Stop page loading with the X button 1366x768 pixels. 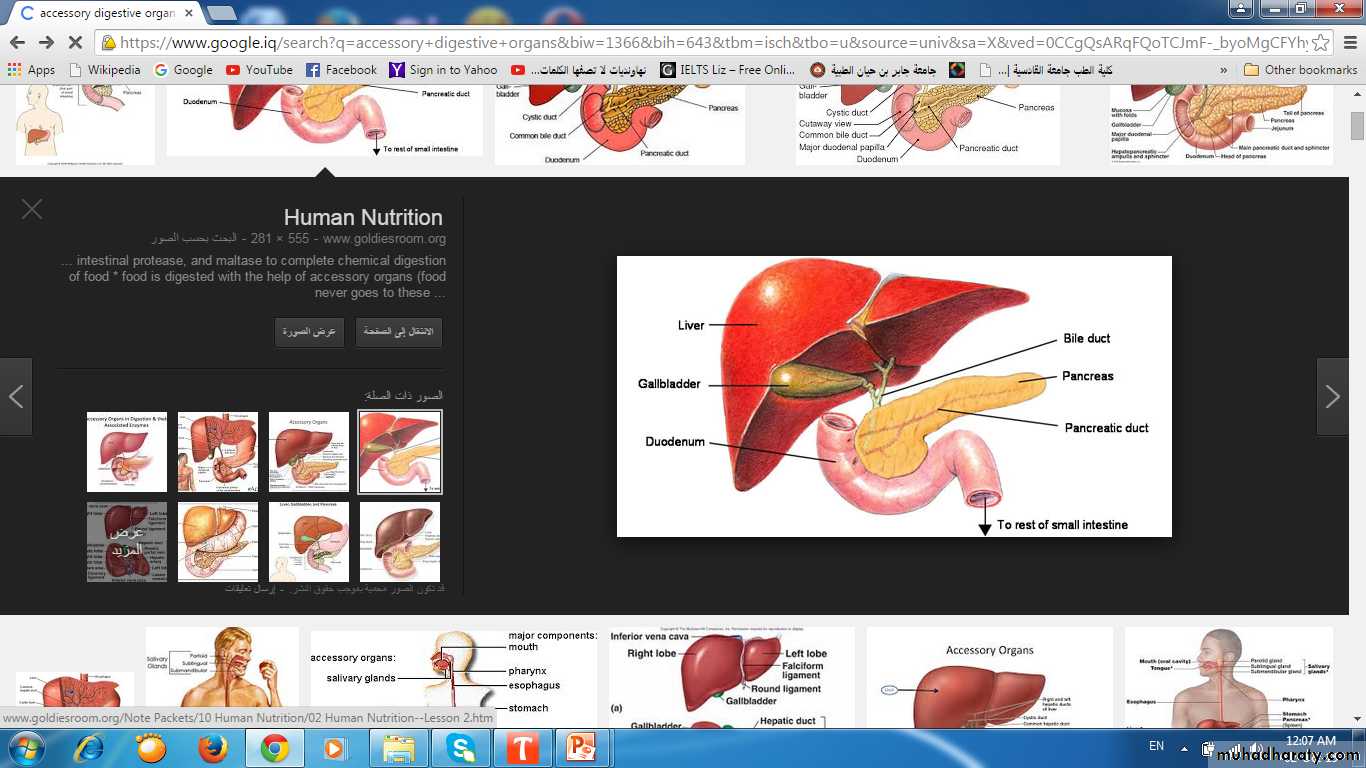pyautogui.click(x=75, y=42)
